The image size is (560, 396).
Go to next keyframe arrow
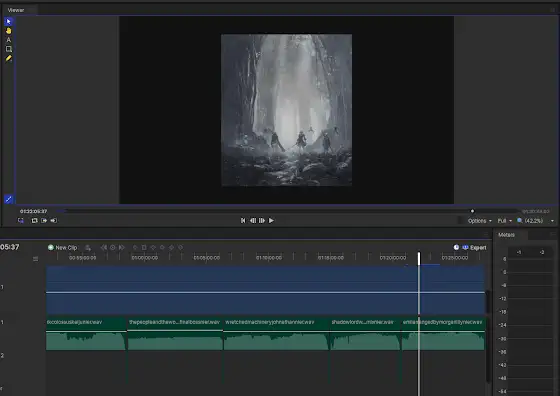coord(121,247)
